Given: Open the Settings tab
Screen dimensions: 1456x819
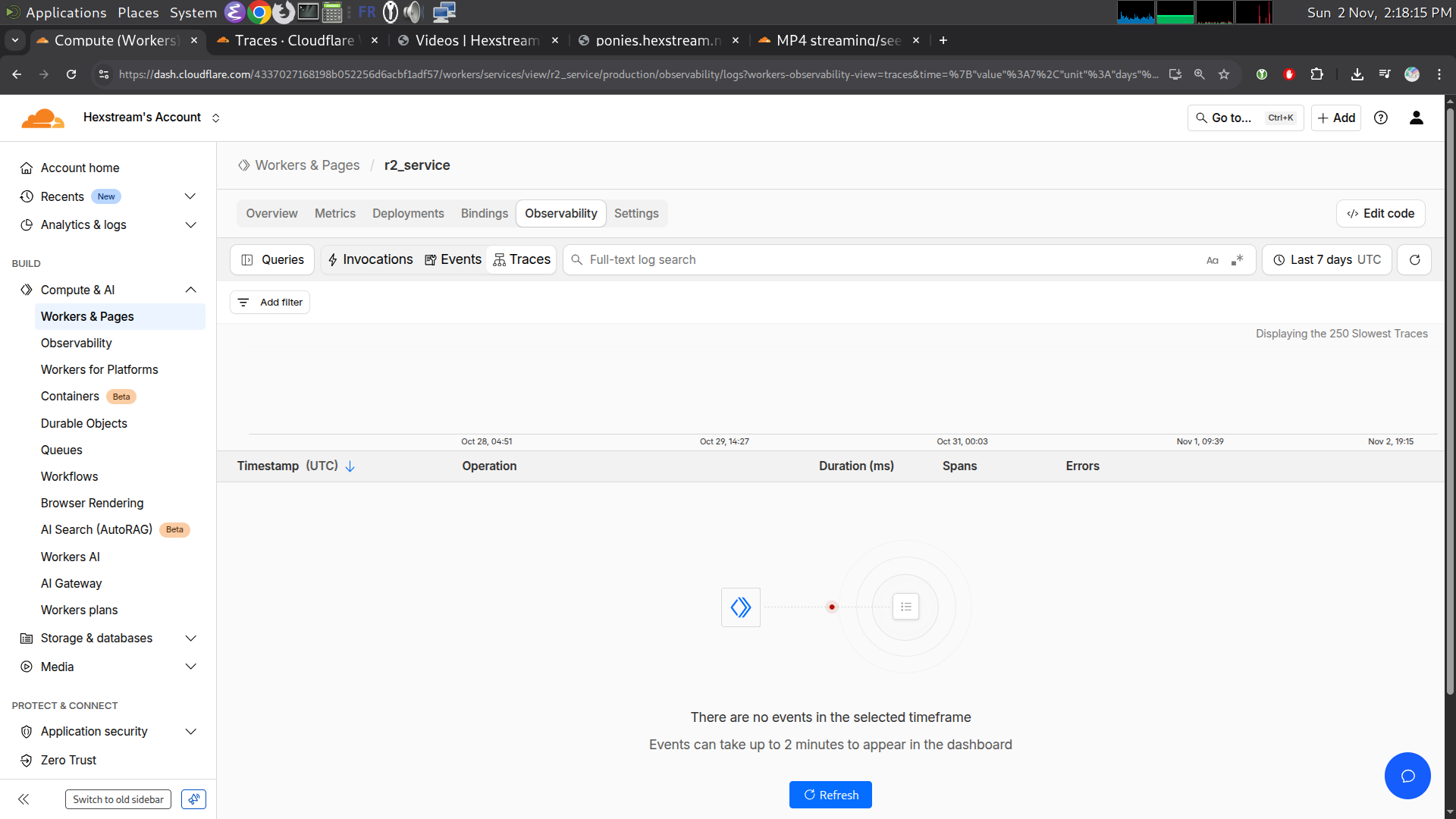Looking at the screenshot, I should 635,214.
